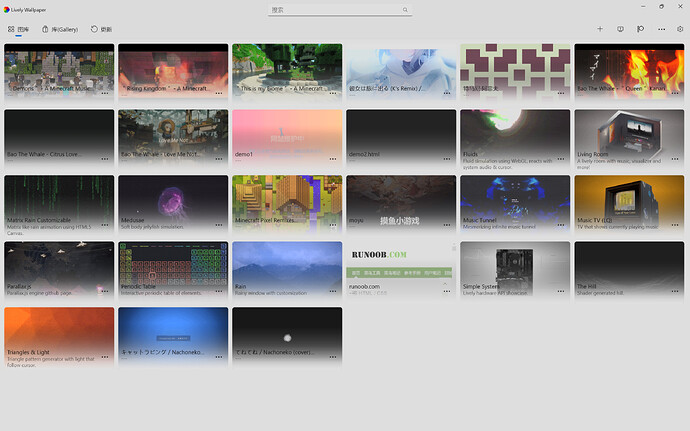Click the magnifier icon in search box
Viewport: 690px width, 431px height.
(x=405, y=10)
